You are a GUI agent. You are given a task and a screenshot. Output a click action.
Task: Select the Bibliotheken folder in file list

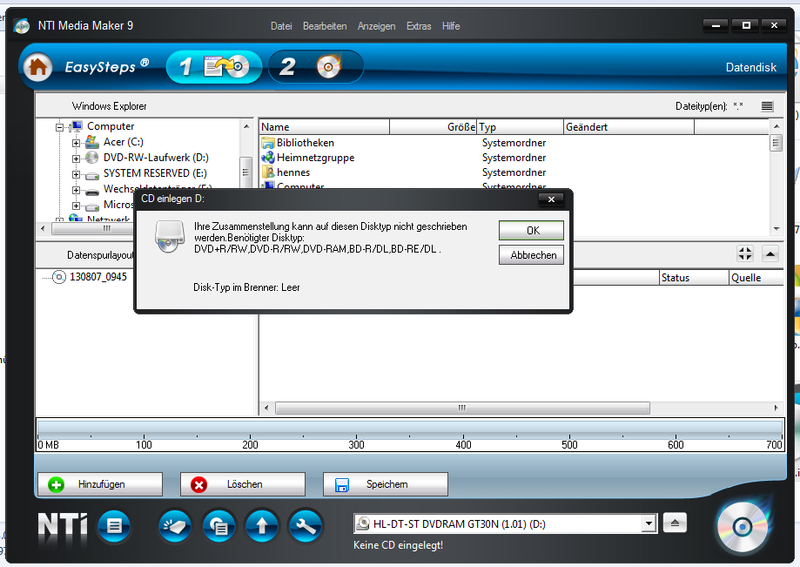(305, 143)
